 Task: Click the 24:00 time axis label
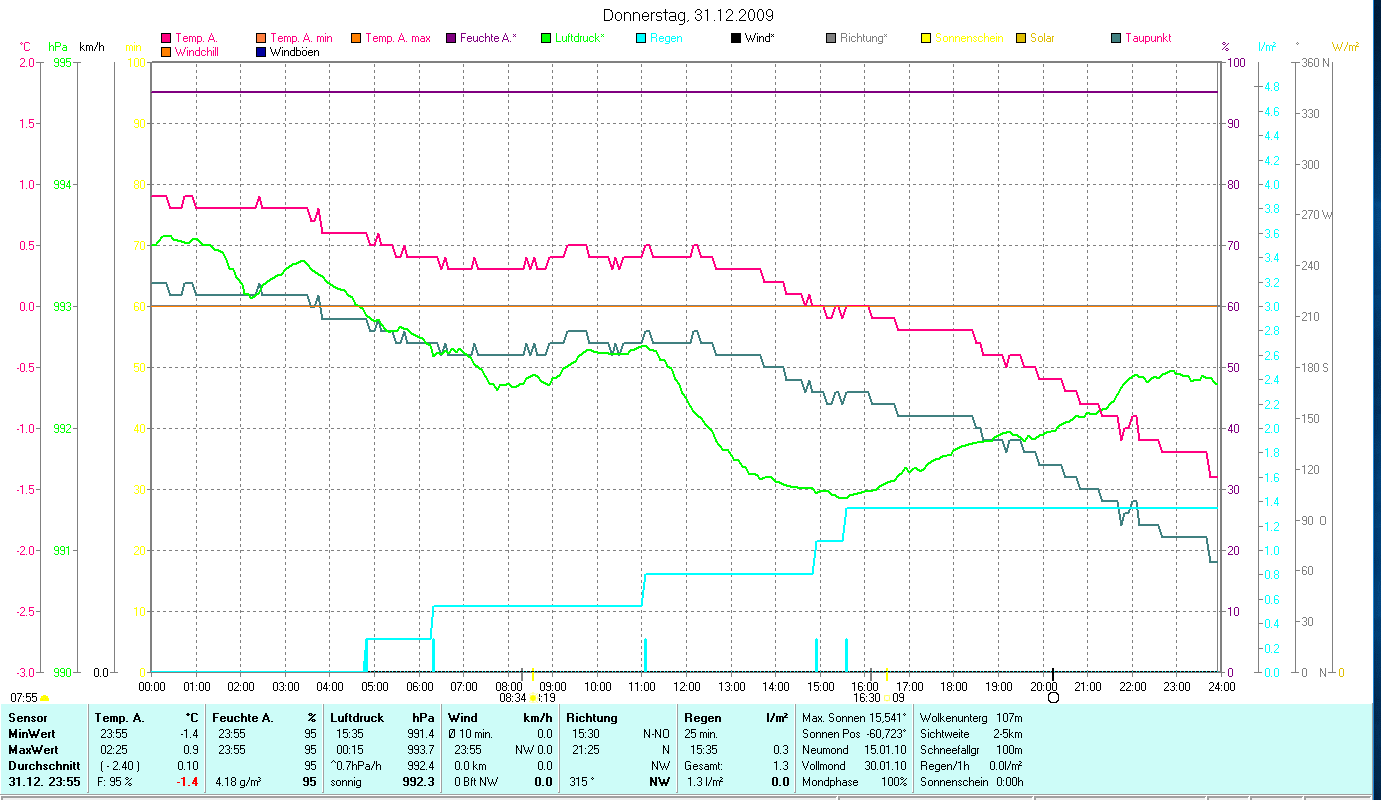(x=1221, y=686)
